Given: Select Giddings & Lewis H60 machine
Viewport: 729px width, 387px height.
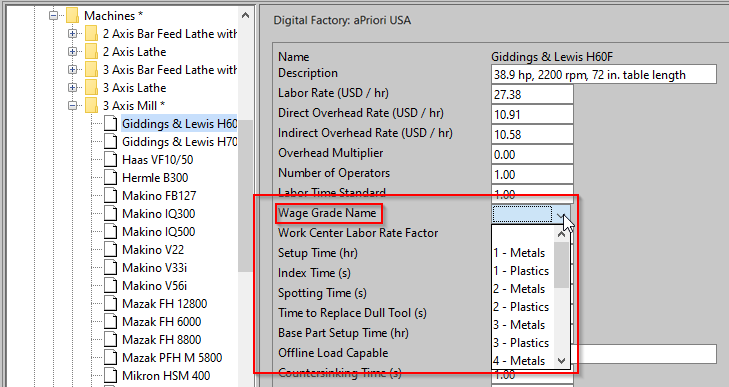Looking at the screenshot, I should coord(179,124).
